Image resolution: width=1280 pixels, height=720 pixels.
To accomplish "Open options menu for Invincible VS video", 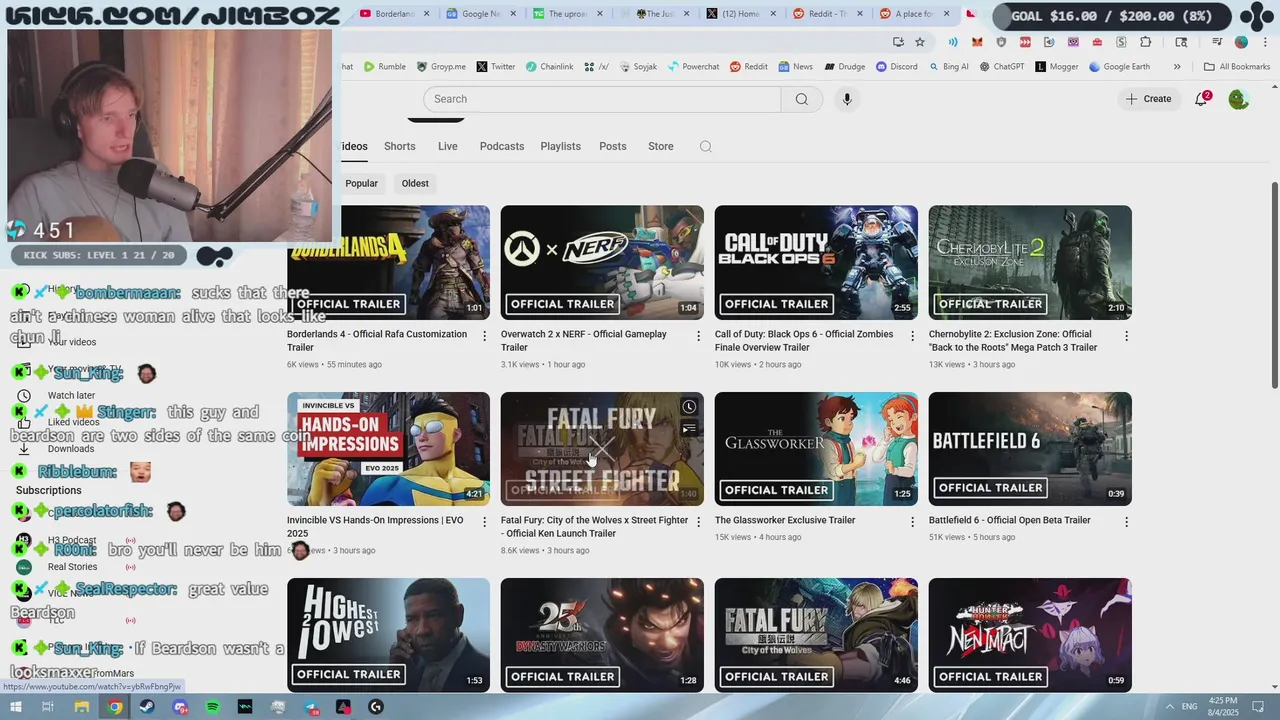I will (x=485, y=522).
